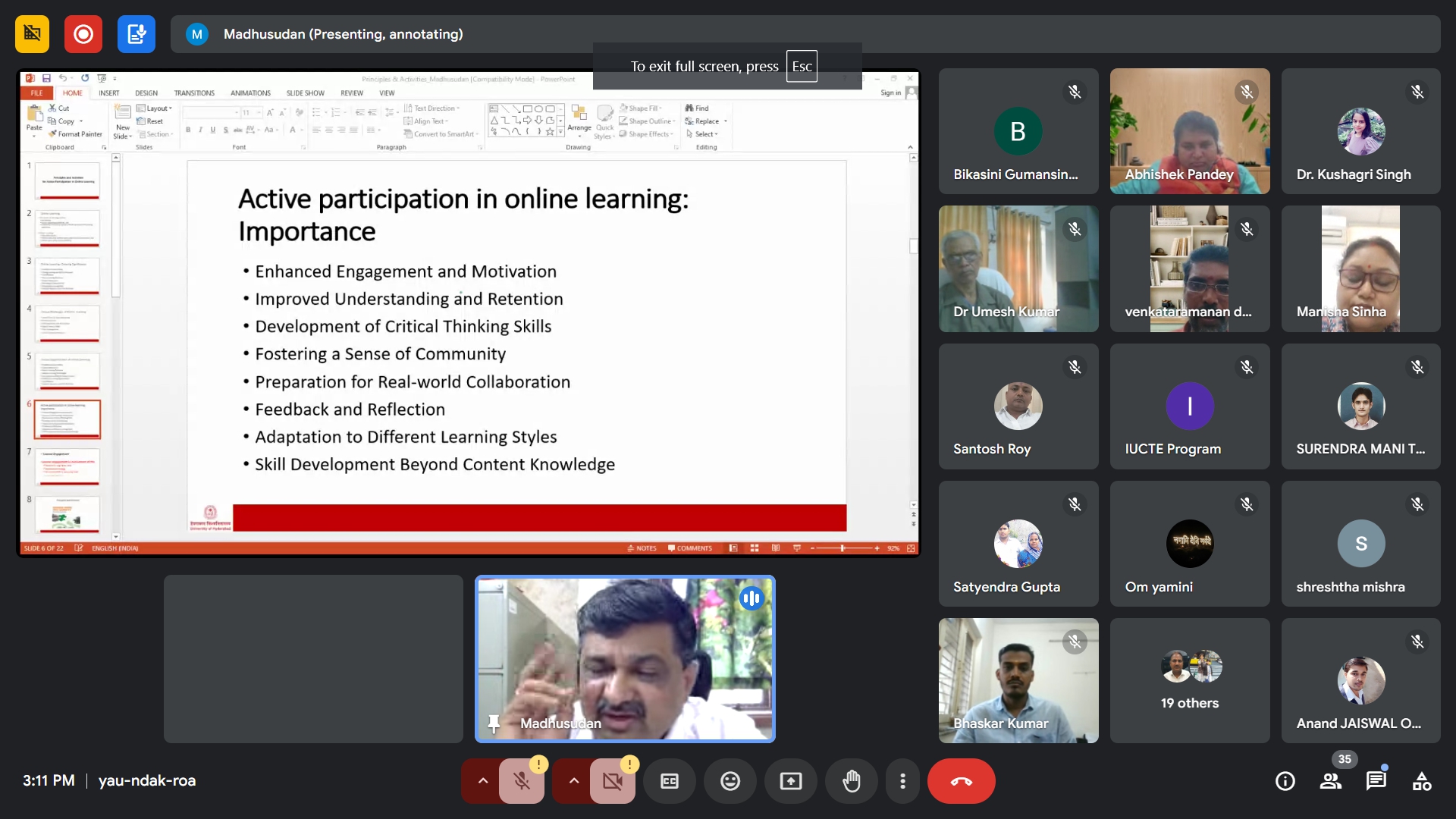Viewport: 1456px width, 819px height.
Task: Leave the call with red hangup button
Action: tap(961, 781)
